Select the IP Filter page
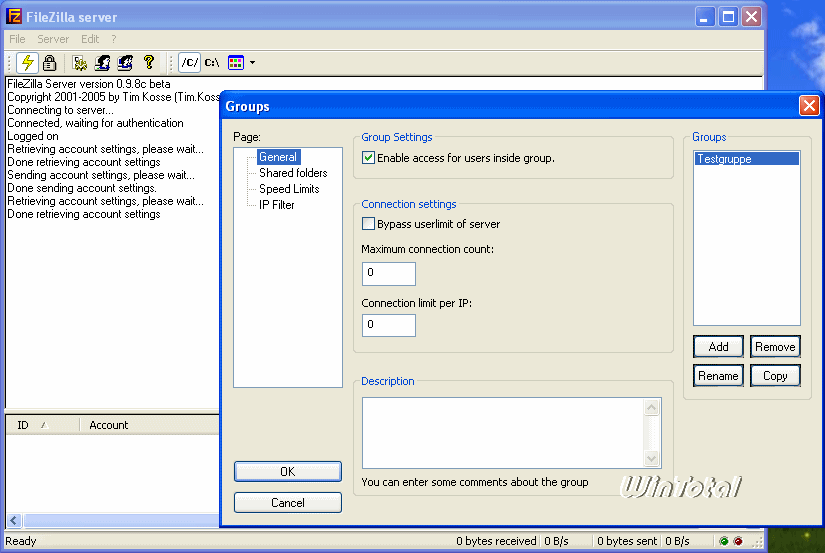Viewport: 825px width, 553px height. [276, 205]
